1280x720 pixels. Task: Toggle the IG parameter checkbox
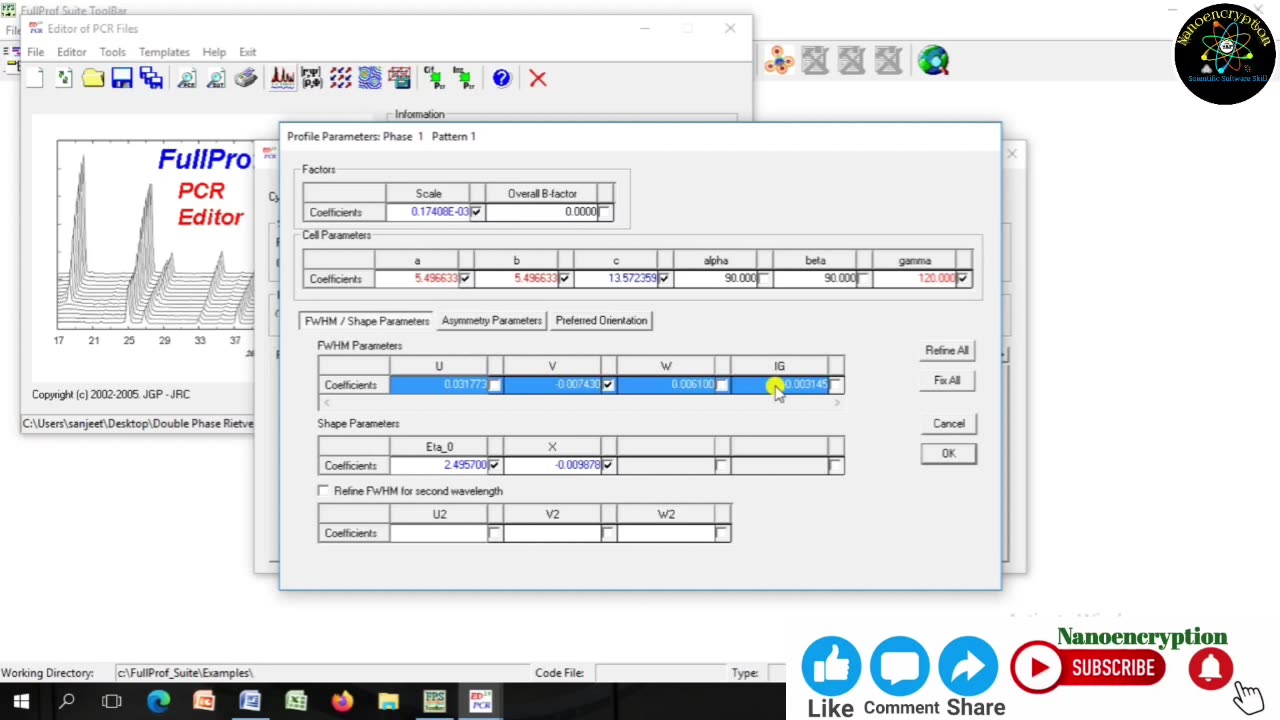835,385
